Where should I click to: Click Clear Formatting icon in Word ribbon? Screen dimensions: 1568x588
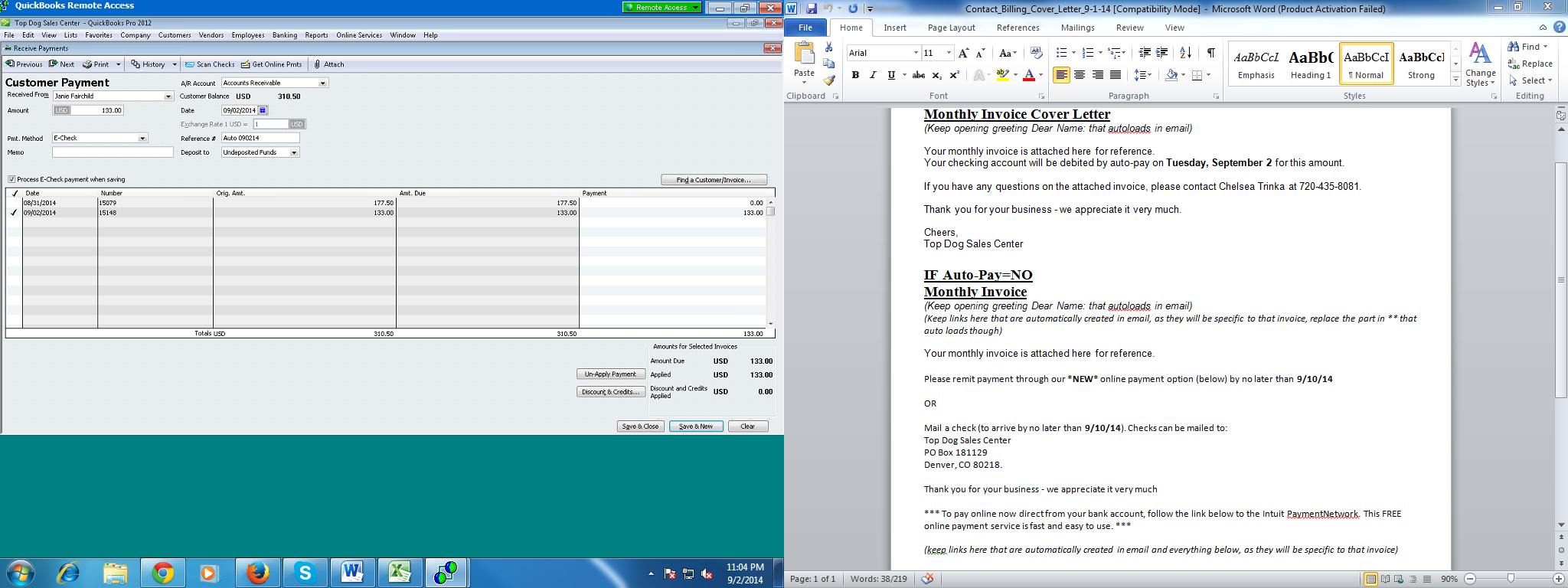pyautogui.click(x=1037, y=53)
